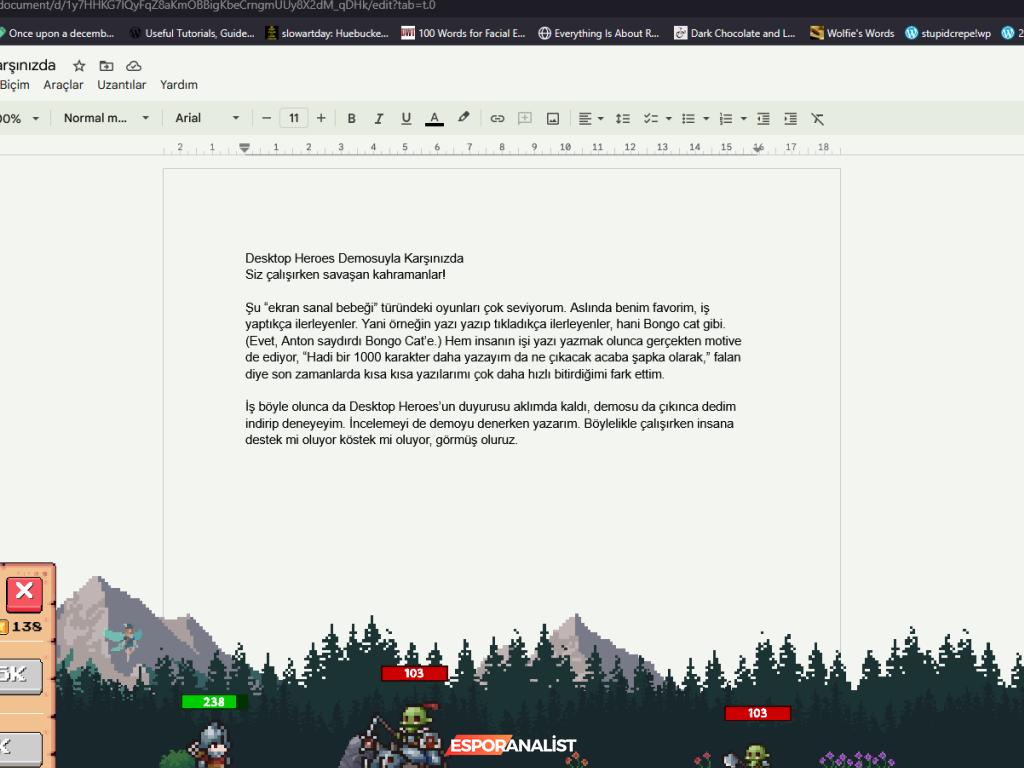Insert an image into the document

pyautogui.click(x=552, y=118)
